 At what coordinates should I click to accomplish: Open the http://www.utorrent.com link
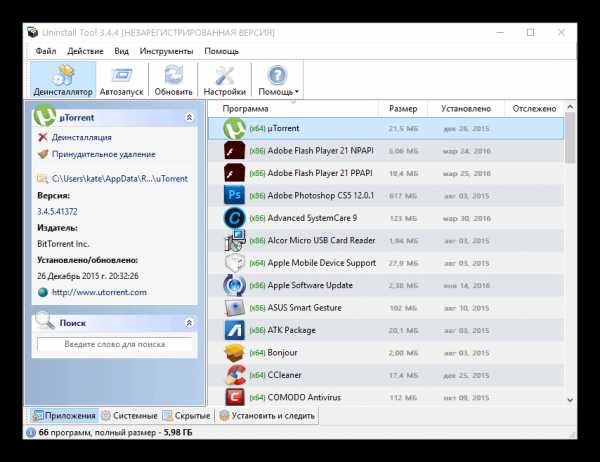pyautogui.click(x=99, y=292)
